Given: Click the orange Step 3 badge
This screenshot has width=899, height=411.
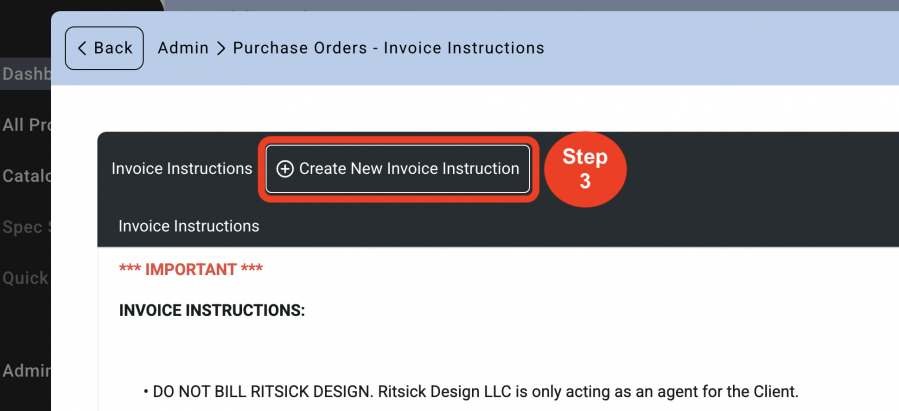Looking at the screenshot, I should point(585,169).
